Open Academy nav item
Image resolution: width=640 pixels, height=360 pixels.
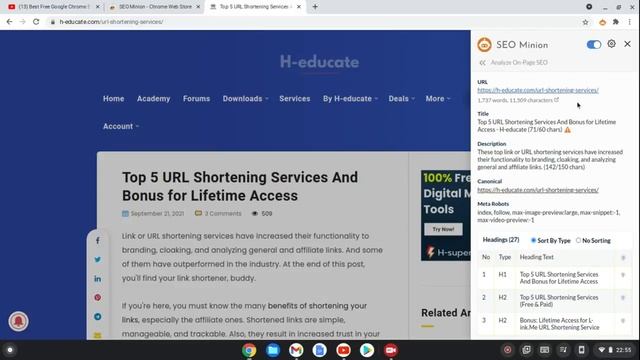pyautogui.click(x=153, y=99)
